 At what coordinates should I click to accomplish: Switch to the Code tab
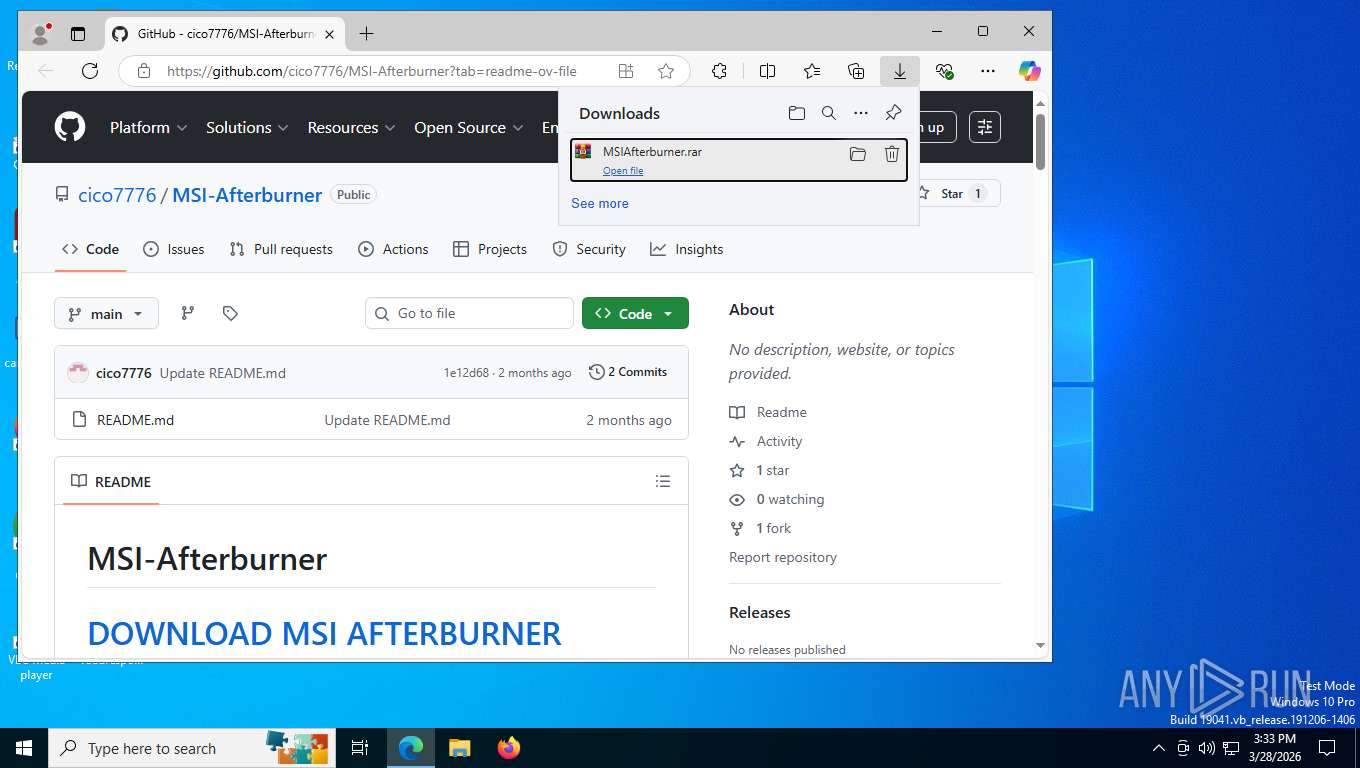pyautogui.click(x=90, y=249)
